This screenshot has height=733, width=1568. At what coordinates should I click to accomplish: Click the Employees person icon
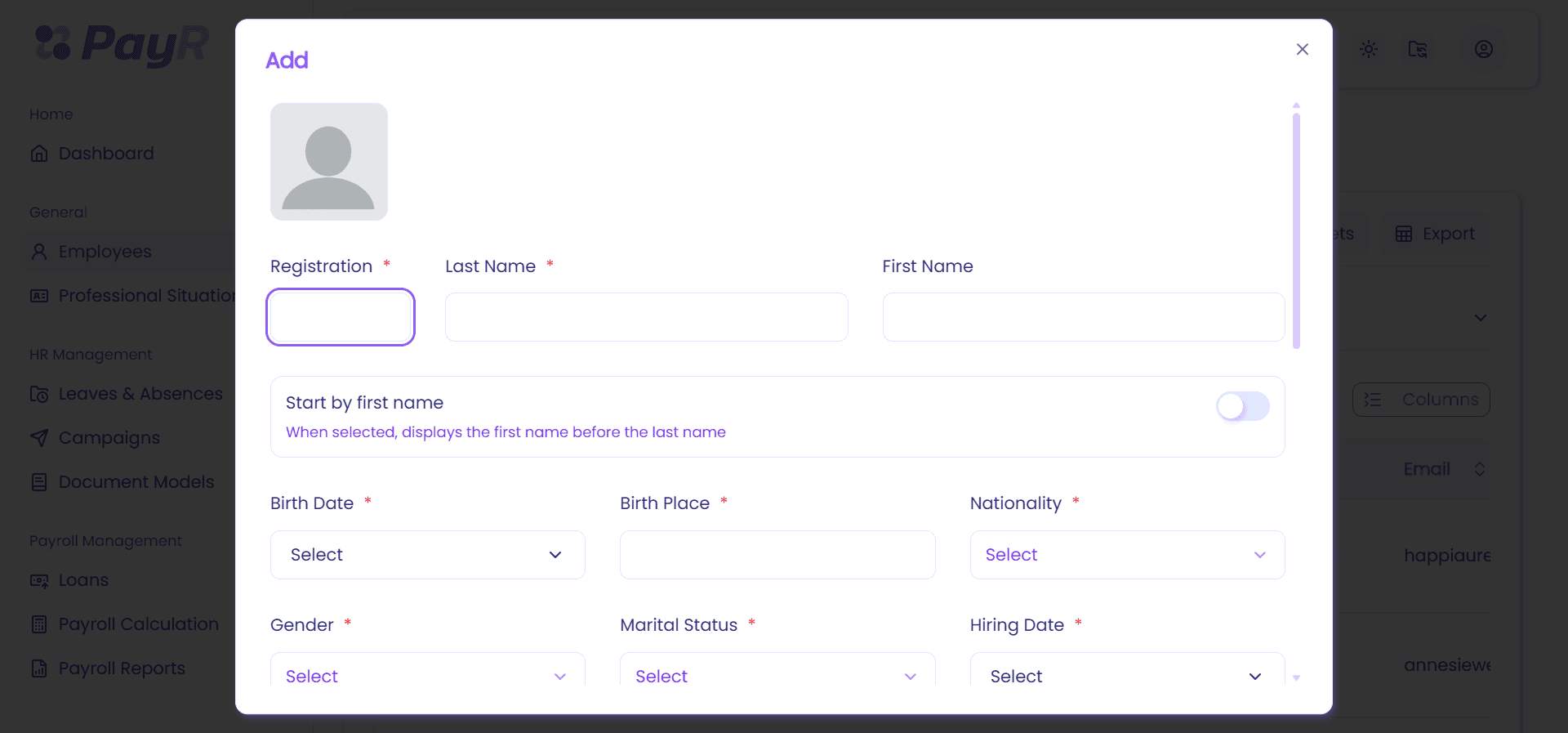(39, 252)
